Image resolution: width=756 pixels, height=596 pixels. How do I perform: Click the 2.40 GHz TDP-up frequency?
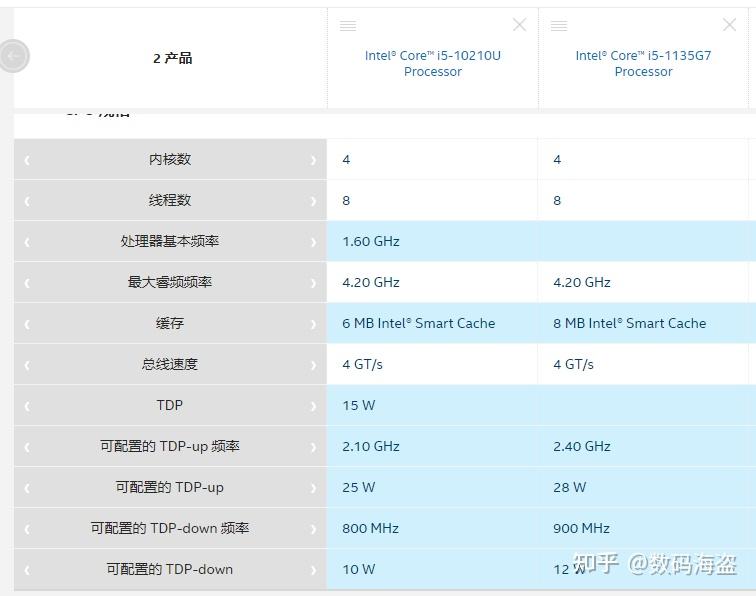click(x=582, y=446)
